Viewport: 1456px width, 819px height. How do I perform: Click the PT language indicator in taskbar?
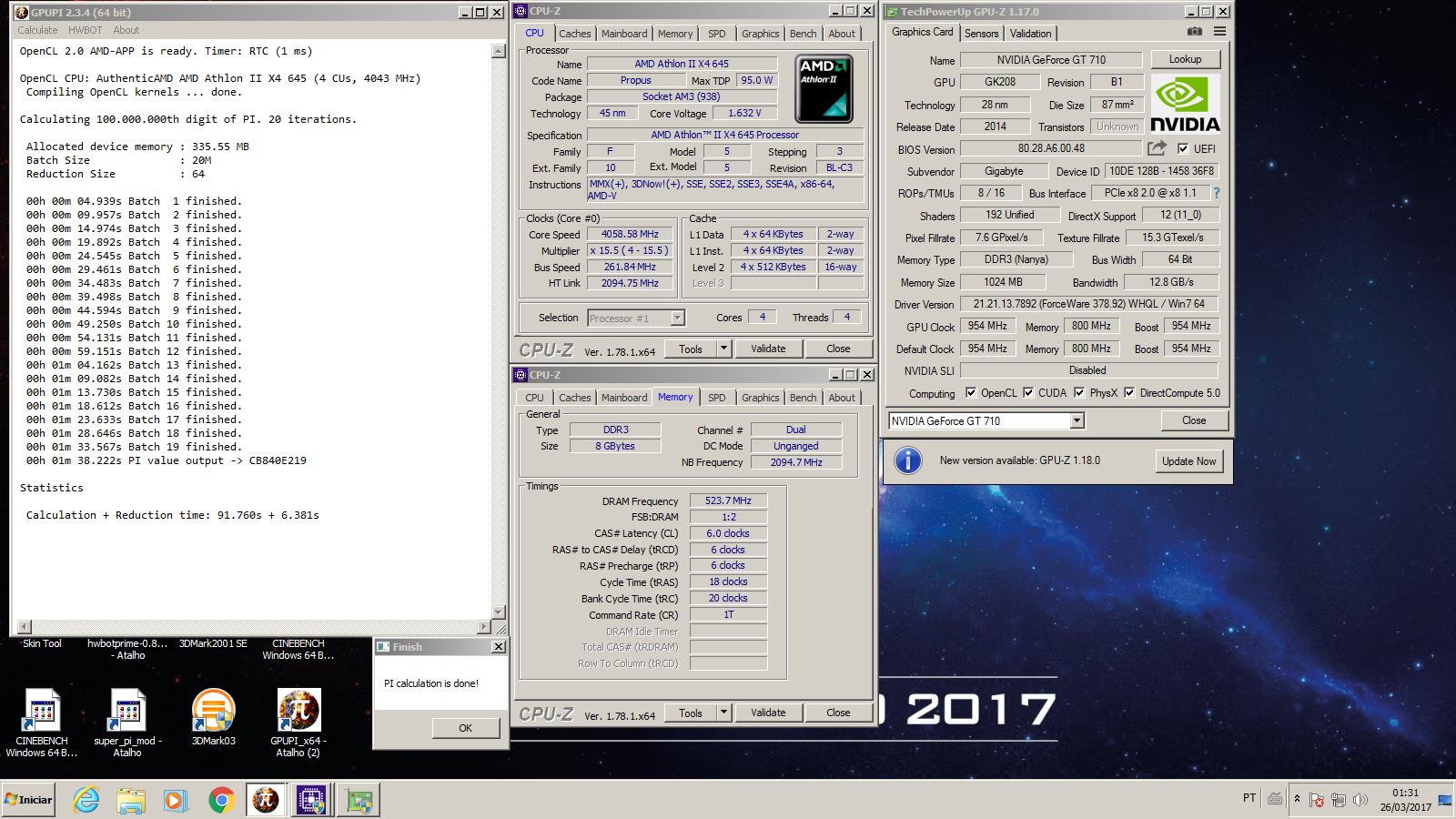pos(1249,798)
